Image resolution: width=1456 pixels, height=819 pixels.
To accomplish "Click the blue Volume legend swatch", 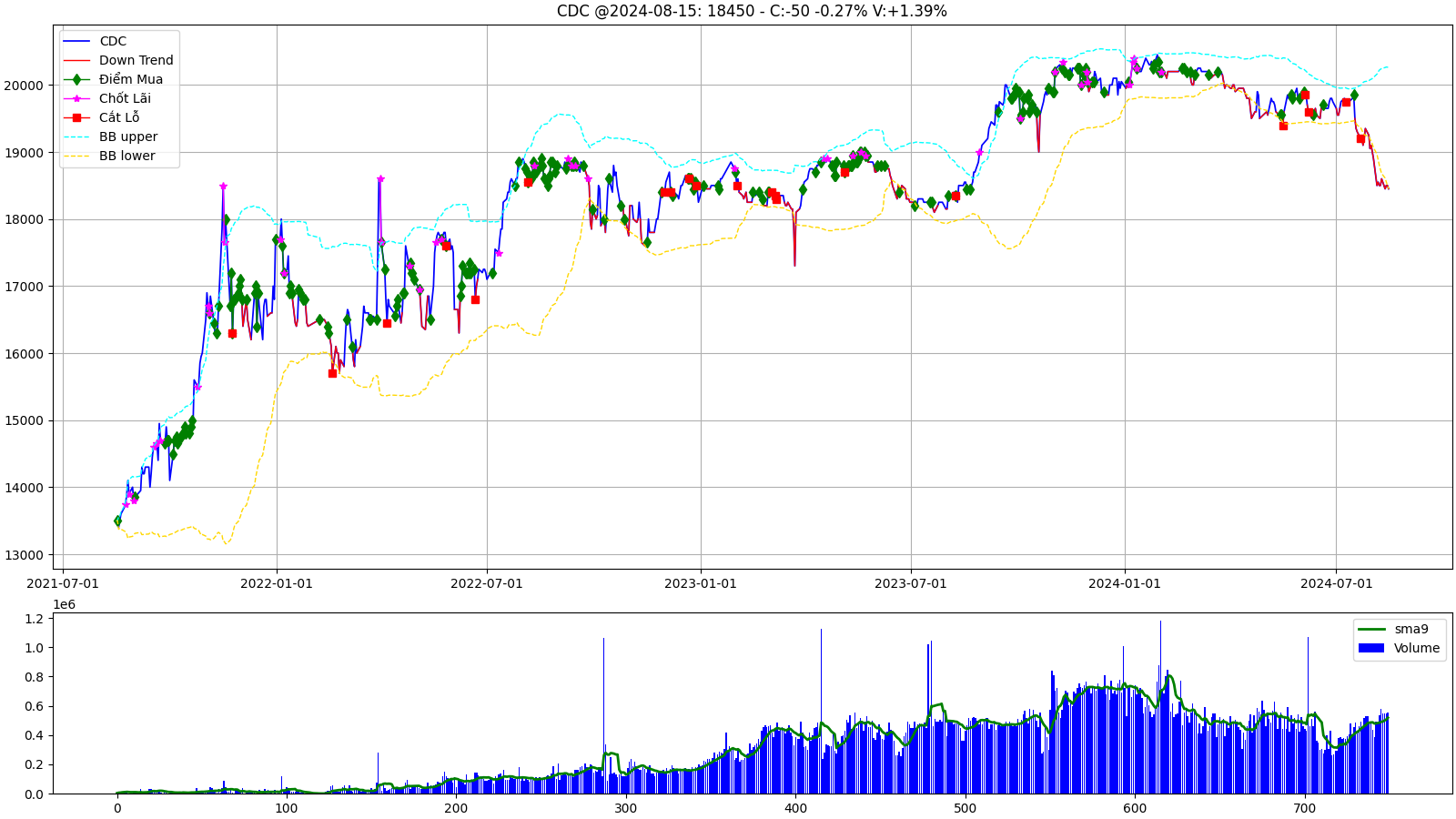I will (1370, 648).
